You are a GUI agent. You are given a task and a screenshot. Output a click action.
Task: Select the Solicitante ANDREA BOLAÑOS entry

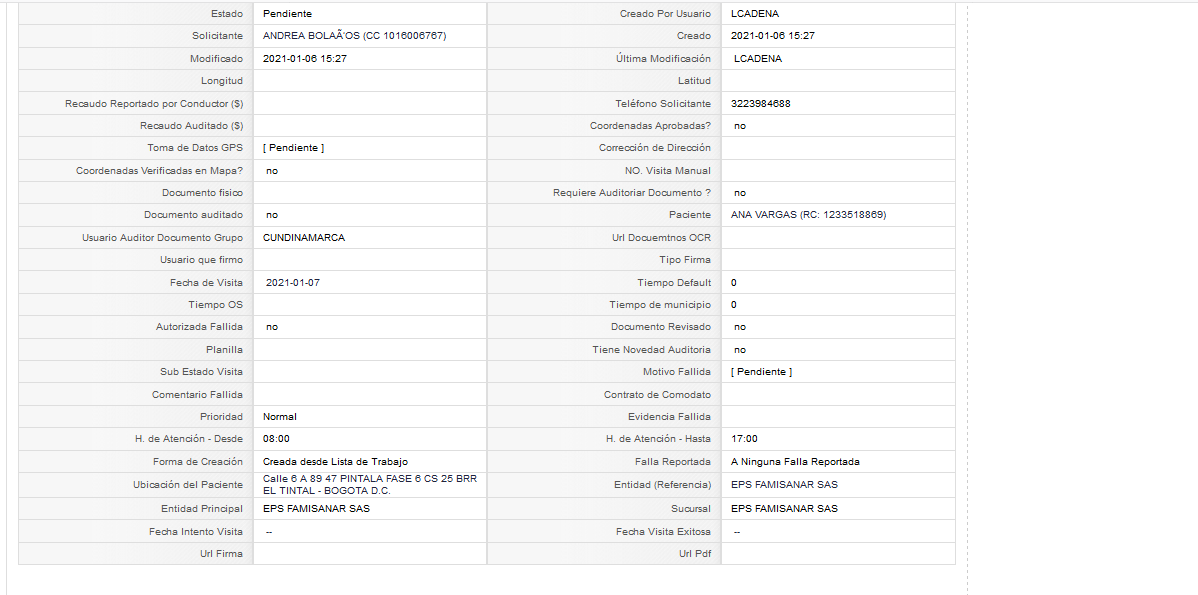click(x=355, y=36)
